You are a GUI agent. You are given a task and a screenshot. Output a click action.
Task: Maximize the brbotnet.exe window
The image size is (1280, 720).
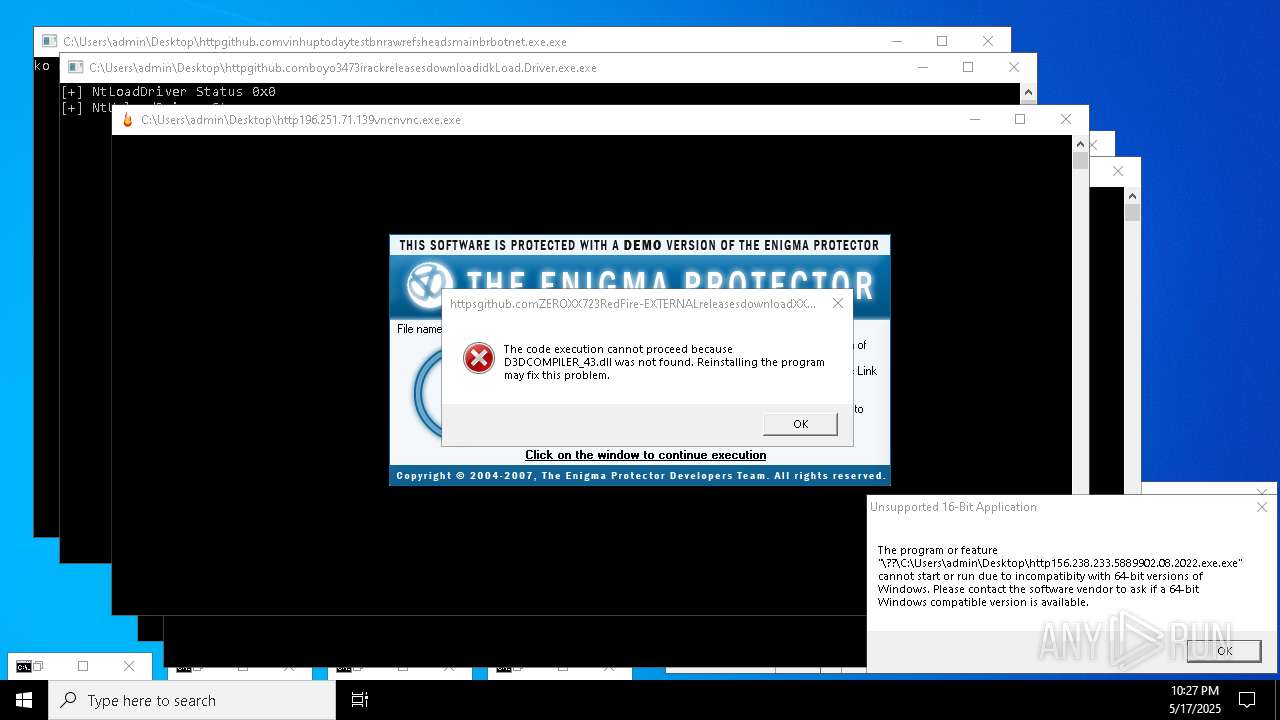pos(942,41)
